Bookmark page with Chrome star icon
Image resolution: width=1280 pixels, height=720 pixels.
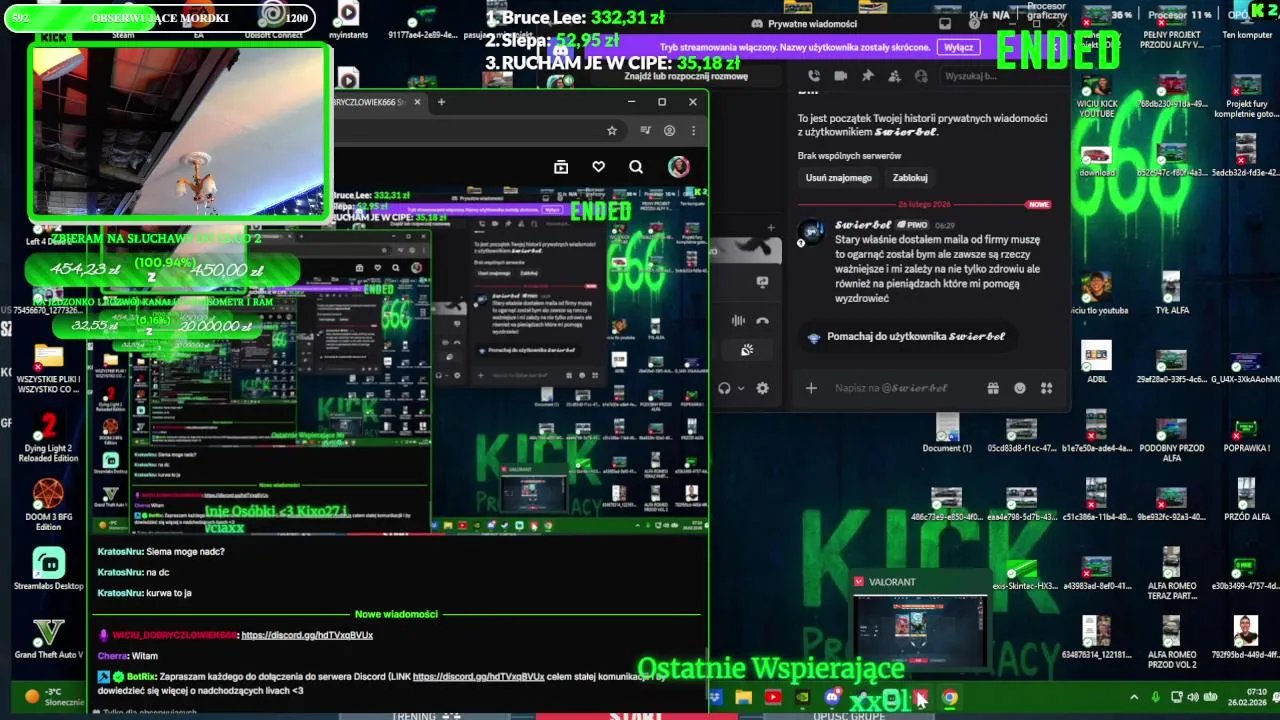click(612, 130)
